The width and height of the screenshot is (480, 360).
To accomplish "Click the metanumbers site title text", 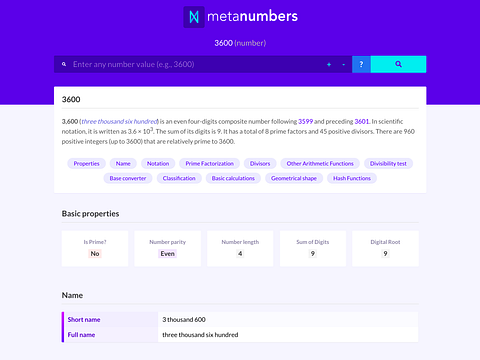I will click(252, 16).
